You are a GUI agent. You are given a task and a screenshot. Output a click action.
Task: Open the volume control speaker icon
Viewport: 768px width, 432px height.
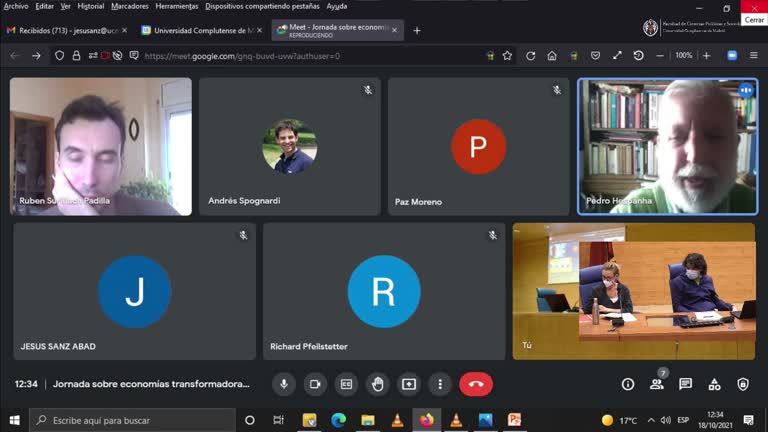[665, 420]
